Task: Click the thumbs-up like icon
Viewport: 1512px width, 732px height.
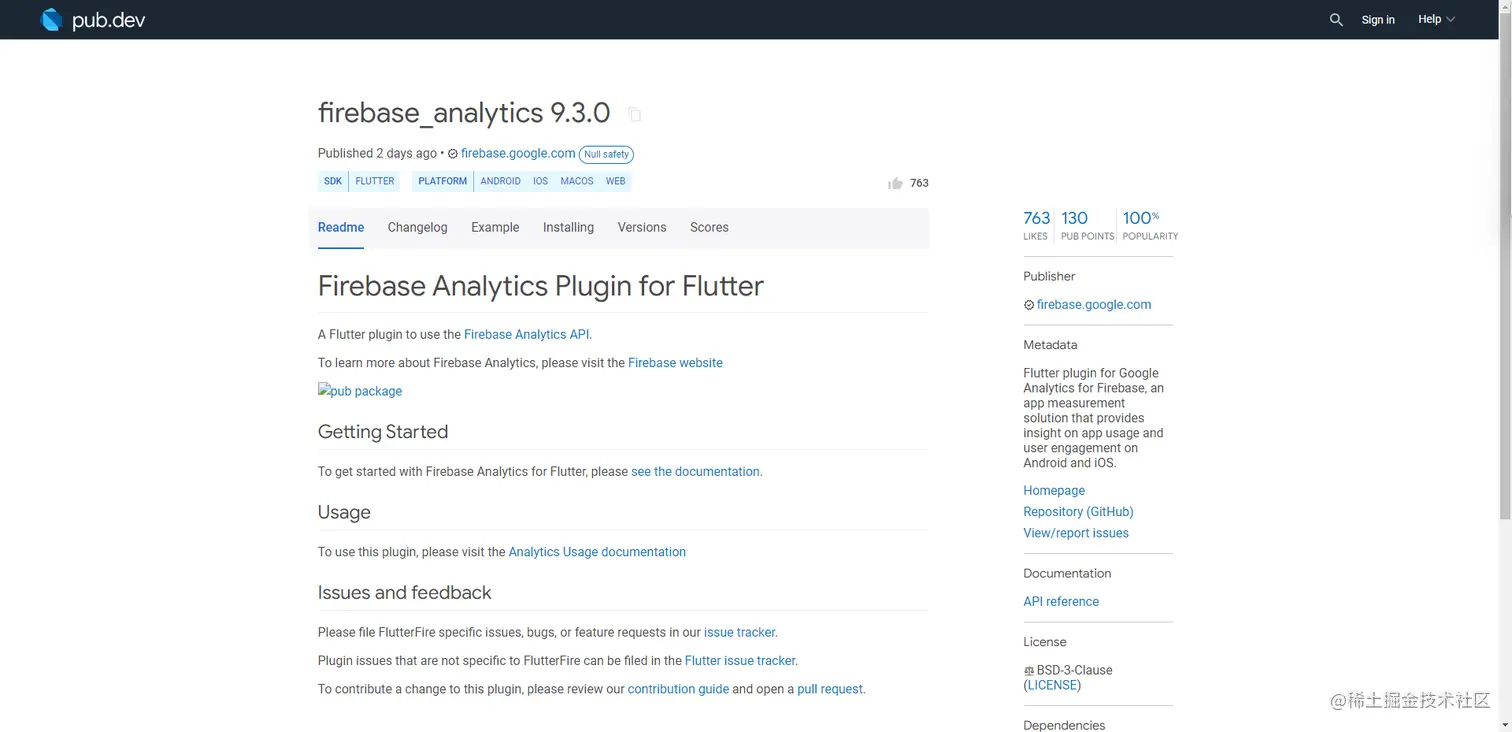Action: (x=895, y=183)
